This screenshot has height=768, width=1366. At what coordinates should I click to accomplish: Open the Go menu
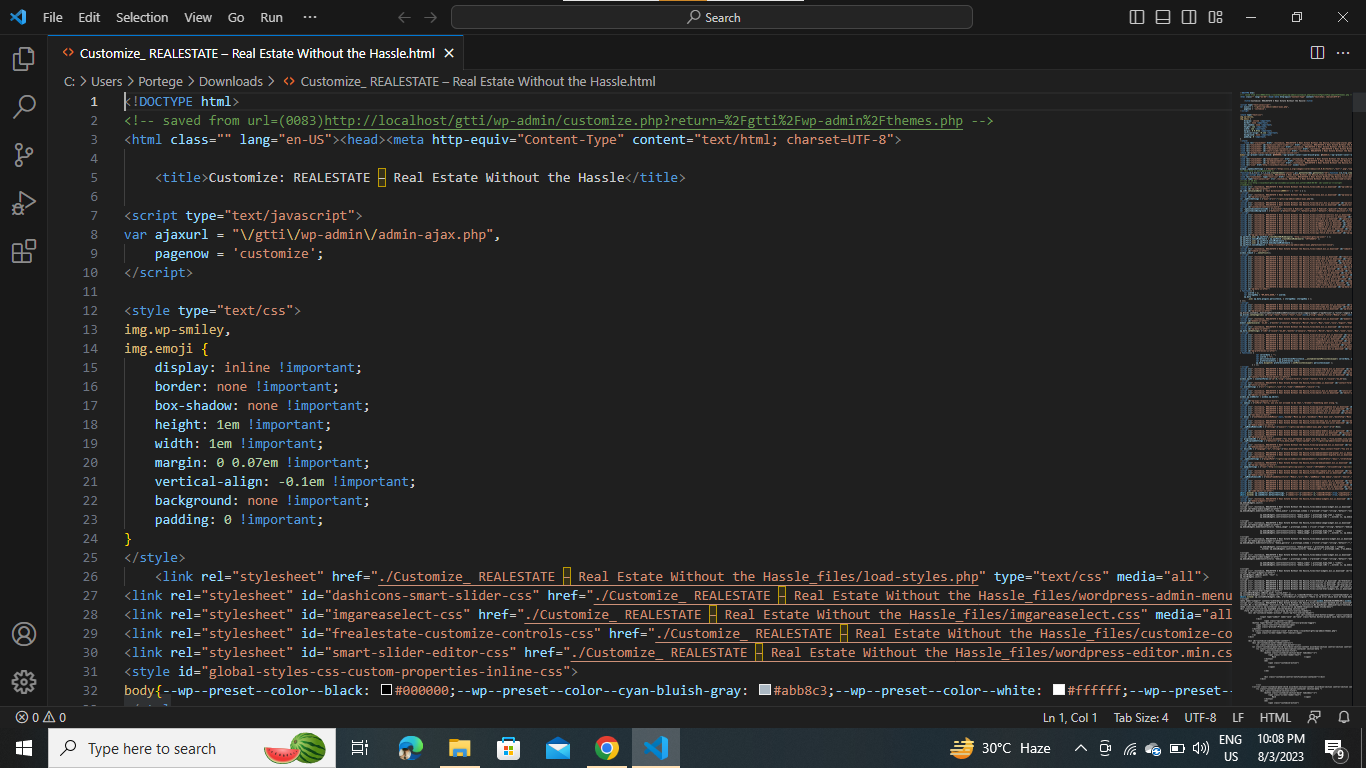[236, 17]
